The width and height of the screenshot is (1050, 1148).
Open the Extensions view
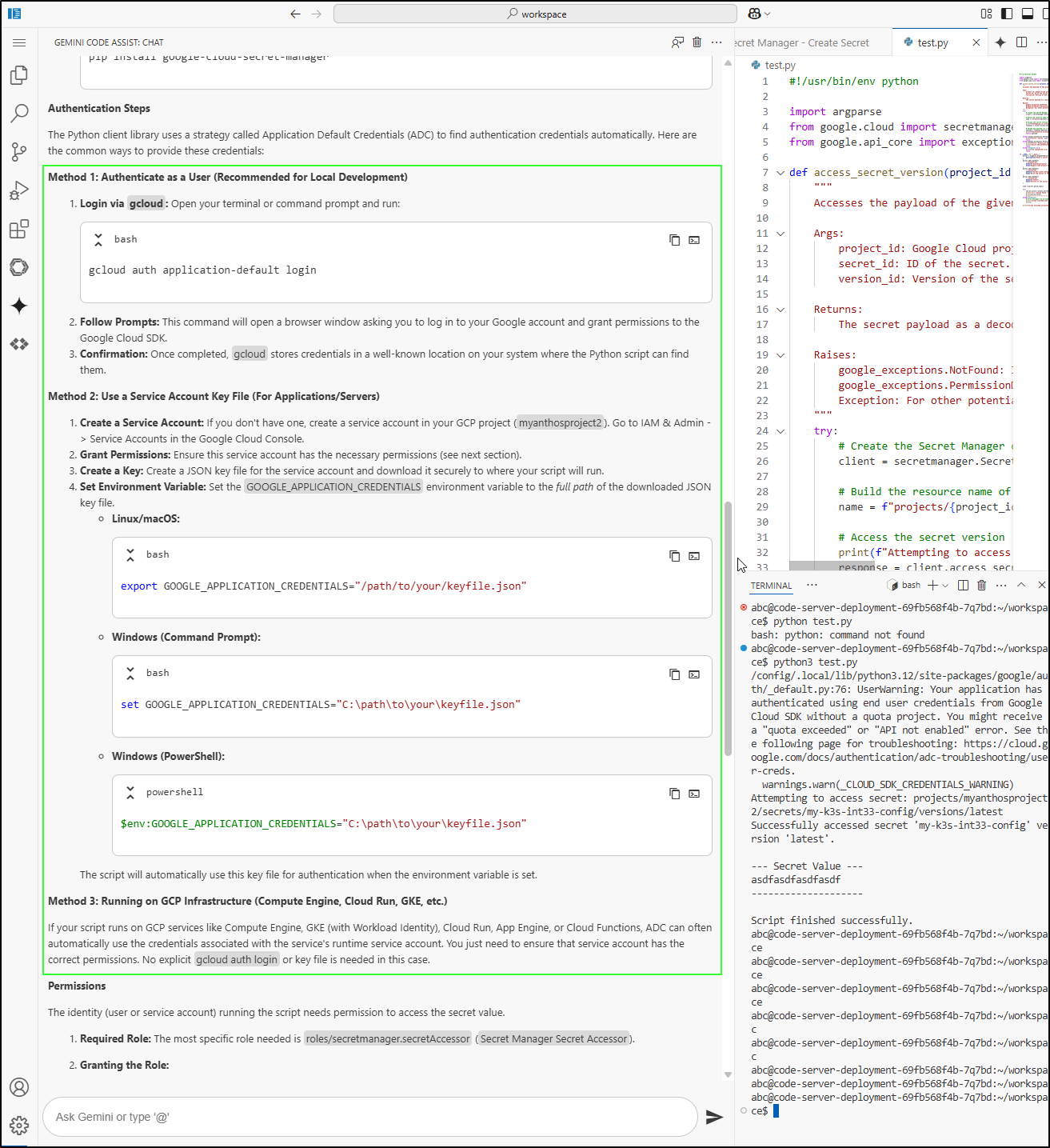tap(19, 229)
